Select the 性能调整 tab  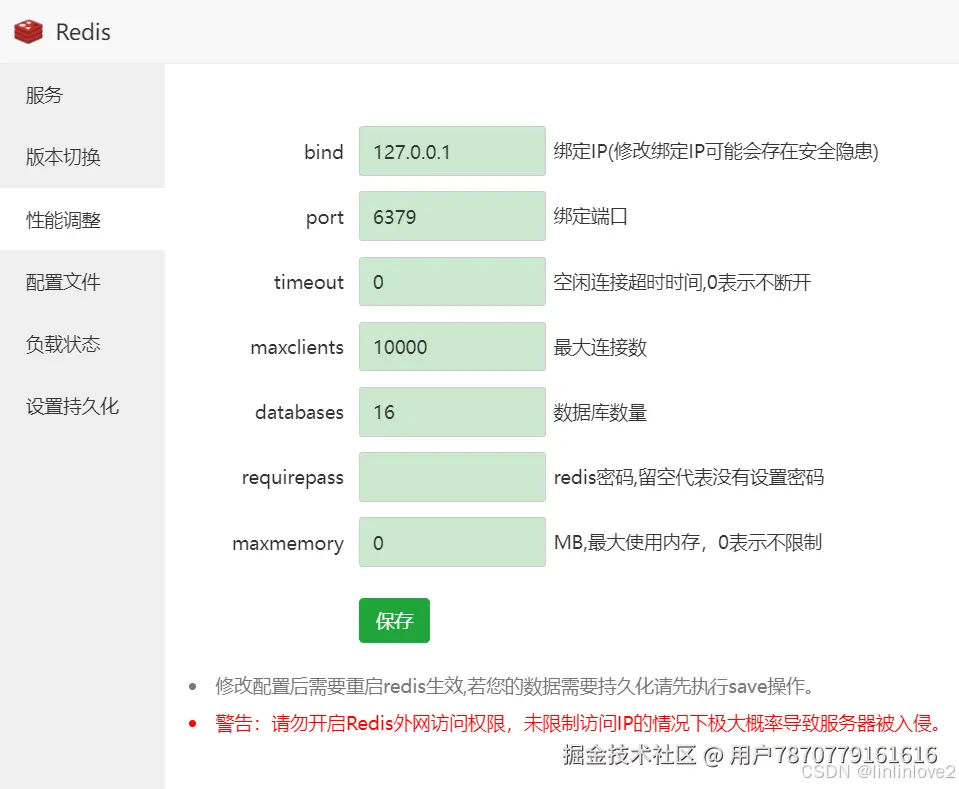[82, 220]
